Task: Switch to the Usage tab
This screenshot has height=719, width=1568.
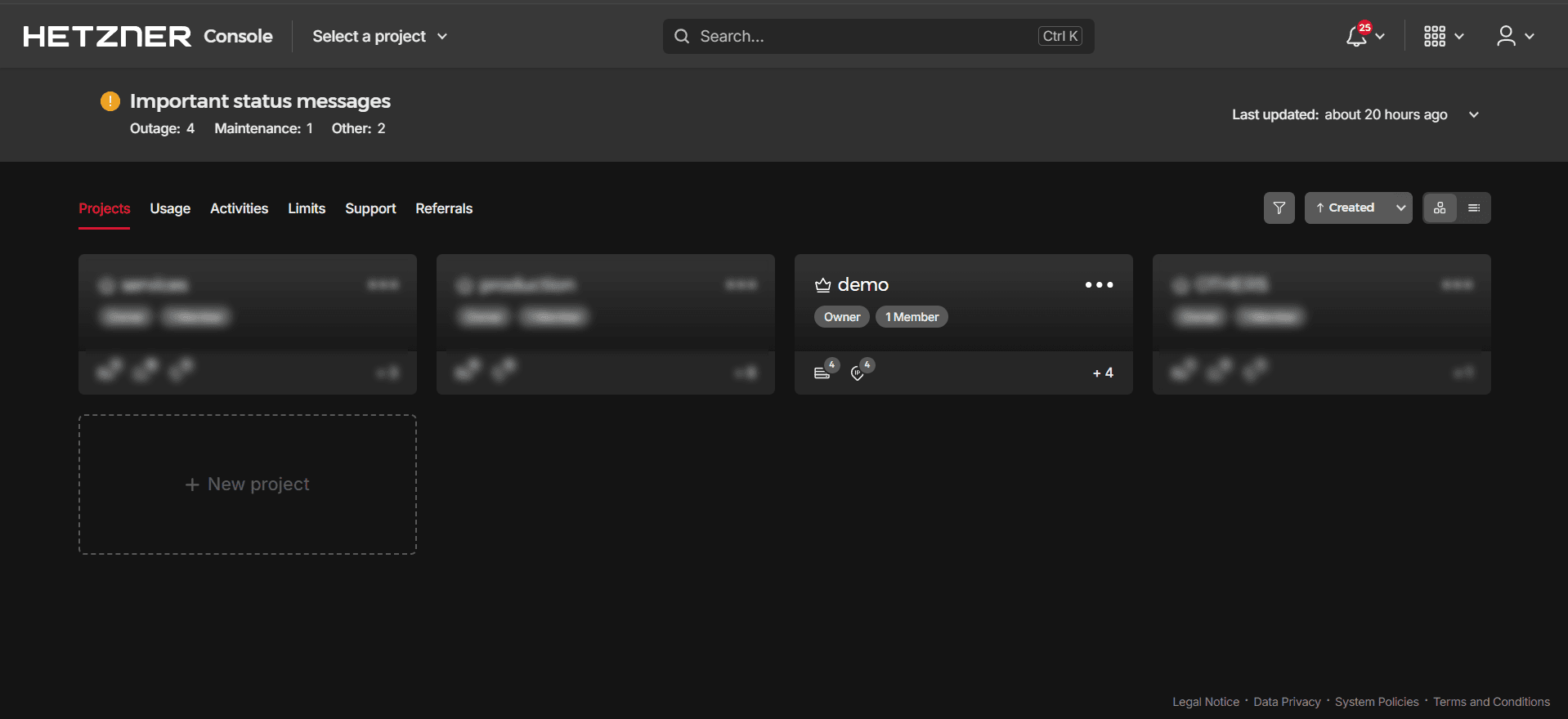Action: coord(170,208)
